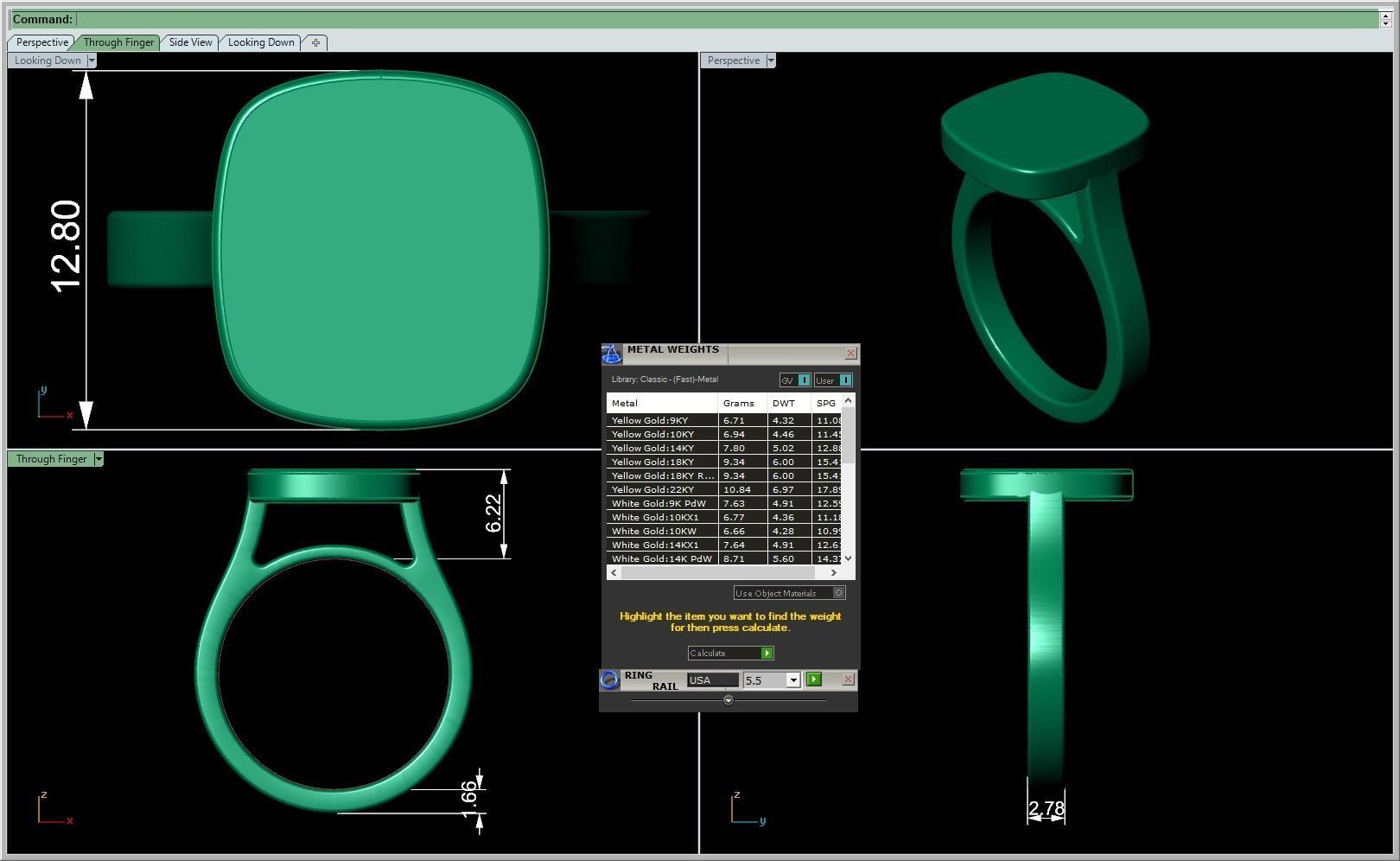
Task: Open the ring size 5.5 dropdown
Action: click(x=794, y=679)
